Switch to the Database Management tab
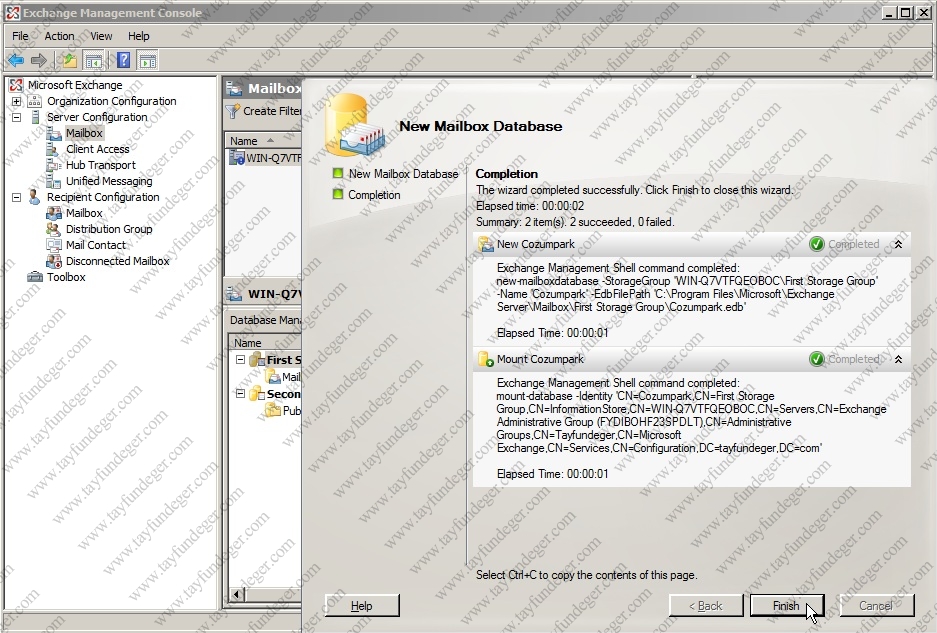The height and width of the screenshot is (633, 937). tap(265, 320)
